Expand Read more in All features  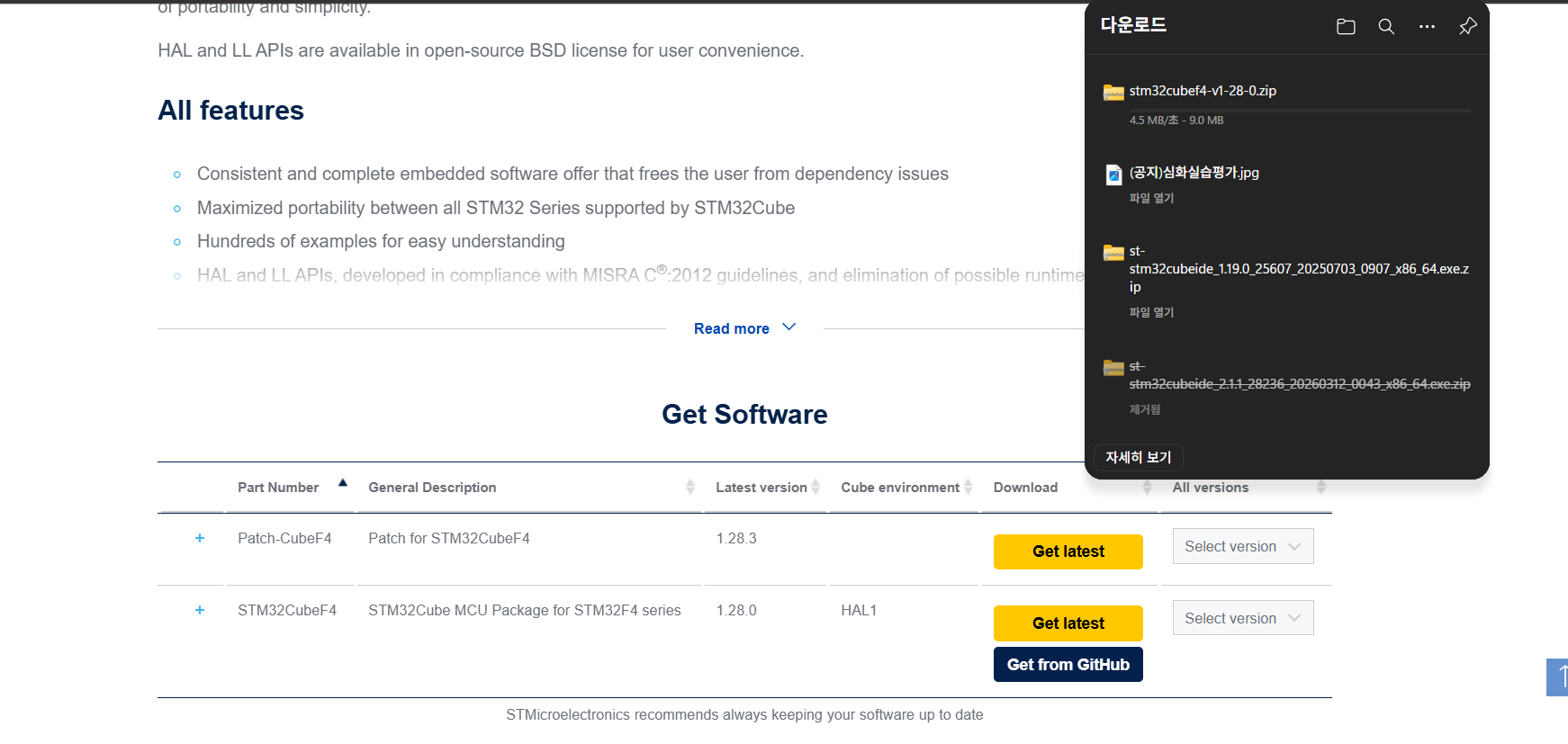(744, 328)
